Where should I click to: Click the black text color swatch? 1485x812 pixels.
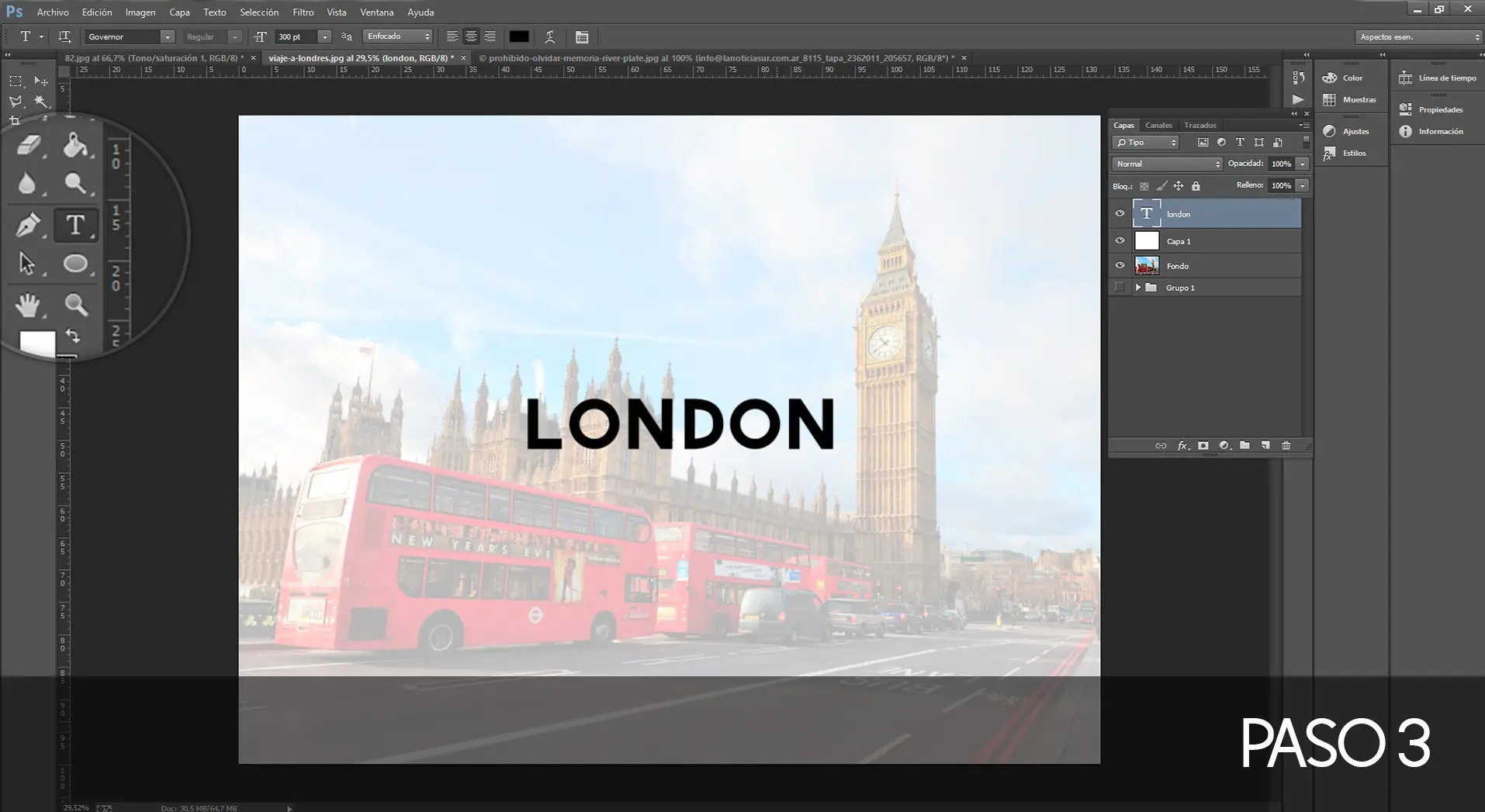click(519, 36)
